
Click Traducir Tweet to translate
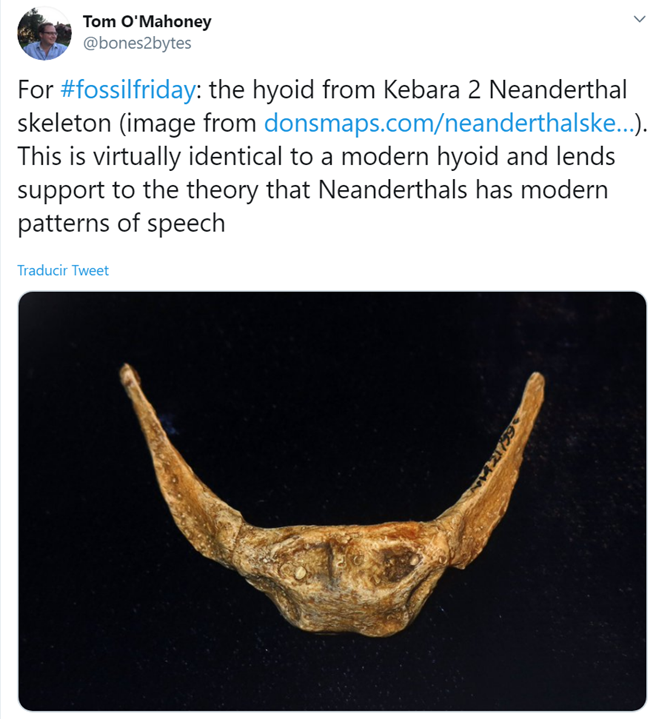point(63,271)
